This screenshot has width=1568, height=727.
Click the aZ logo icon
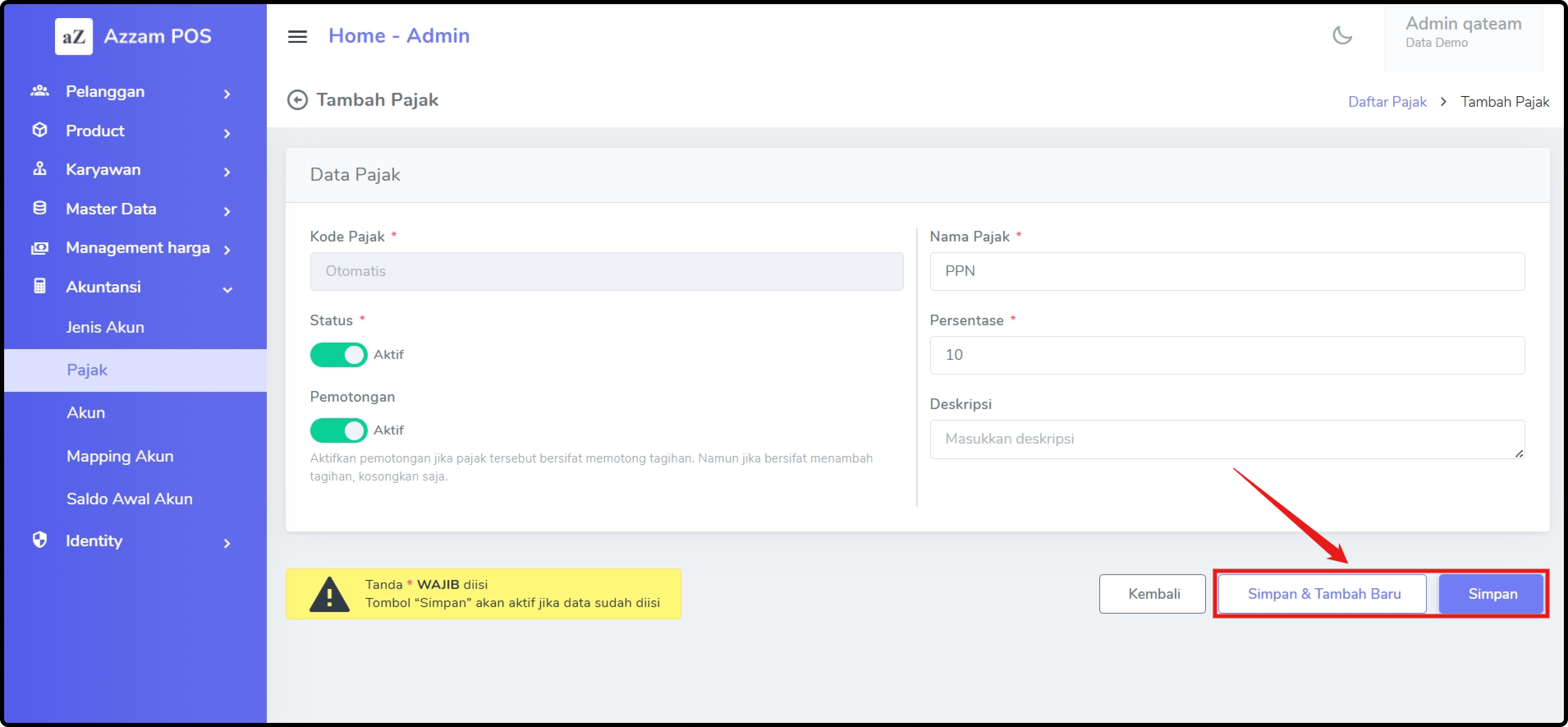73,37
